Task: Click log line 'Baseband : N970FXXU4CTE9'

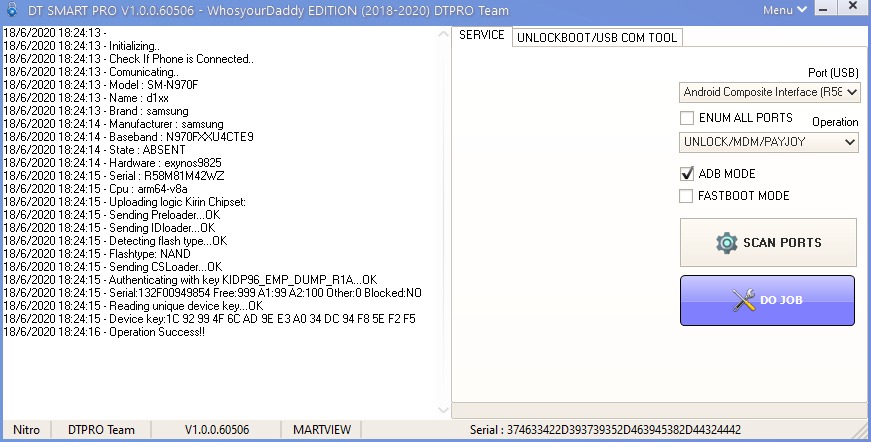Action: point(128,137)
